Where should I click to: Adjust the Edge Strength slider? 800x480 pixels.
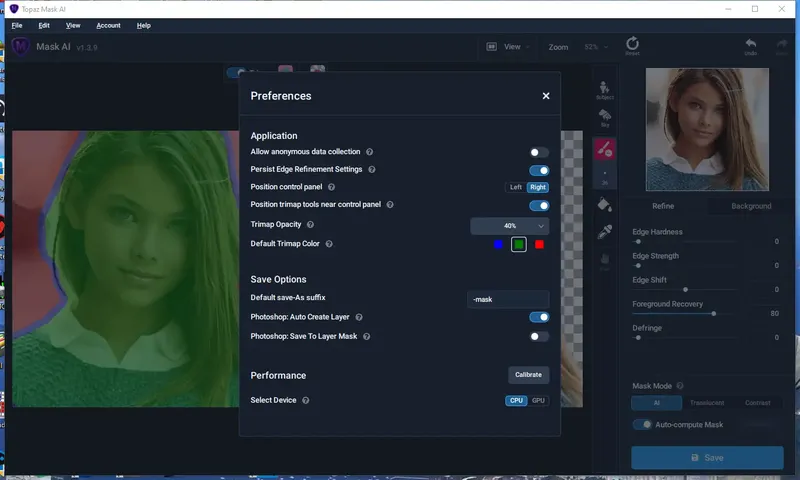pos(684,266)
